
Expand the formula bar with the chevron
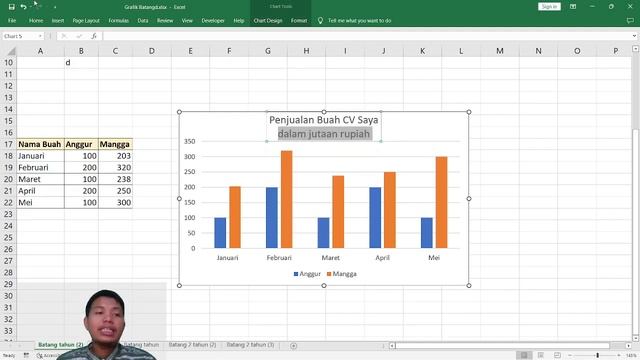pos(634,36)
